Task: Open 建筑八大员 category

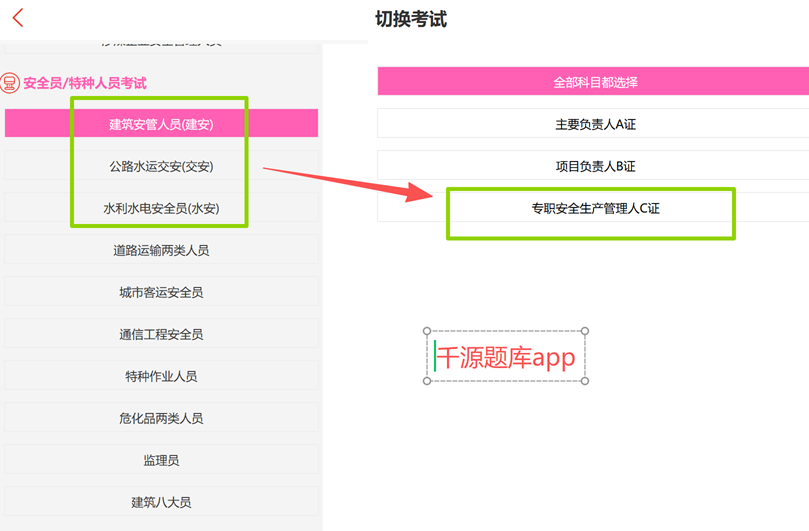Action: (161, 502)
